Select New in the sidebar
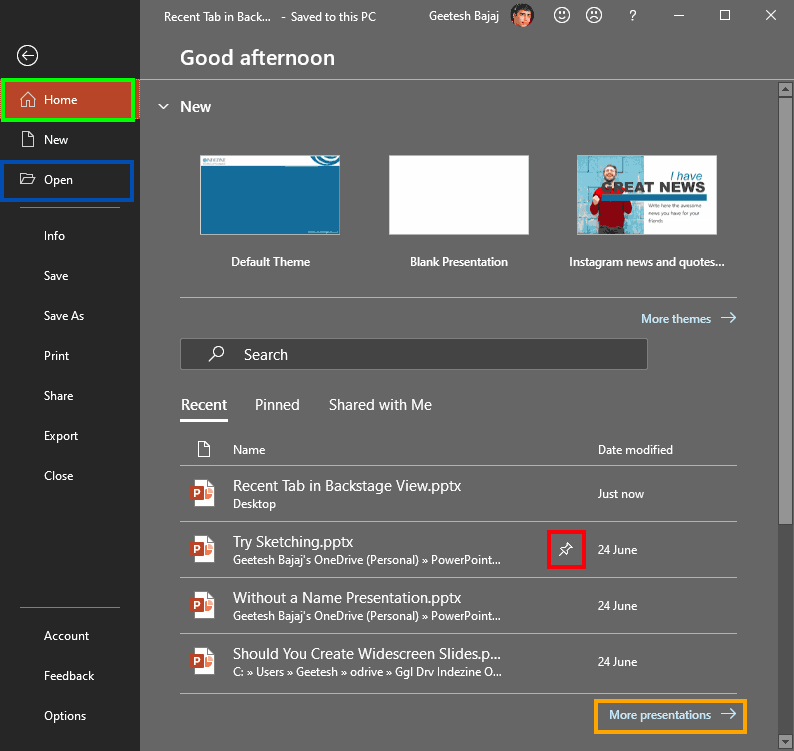 point(70,140)
